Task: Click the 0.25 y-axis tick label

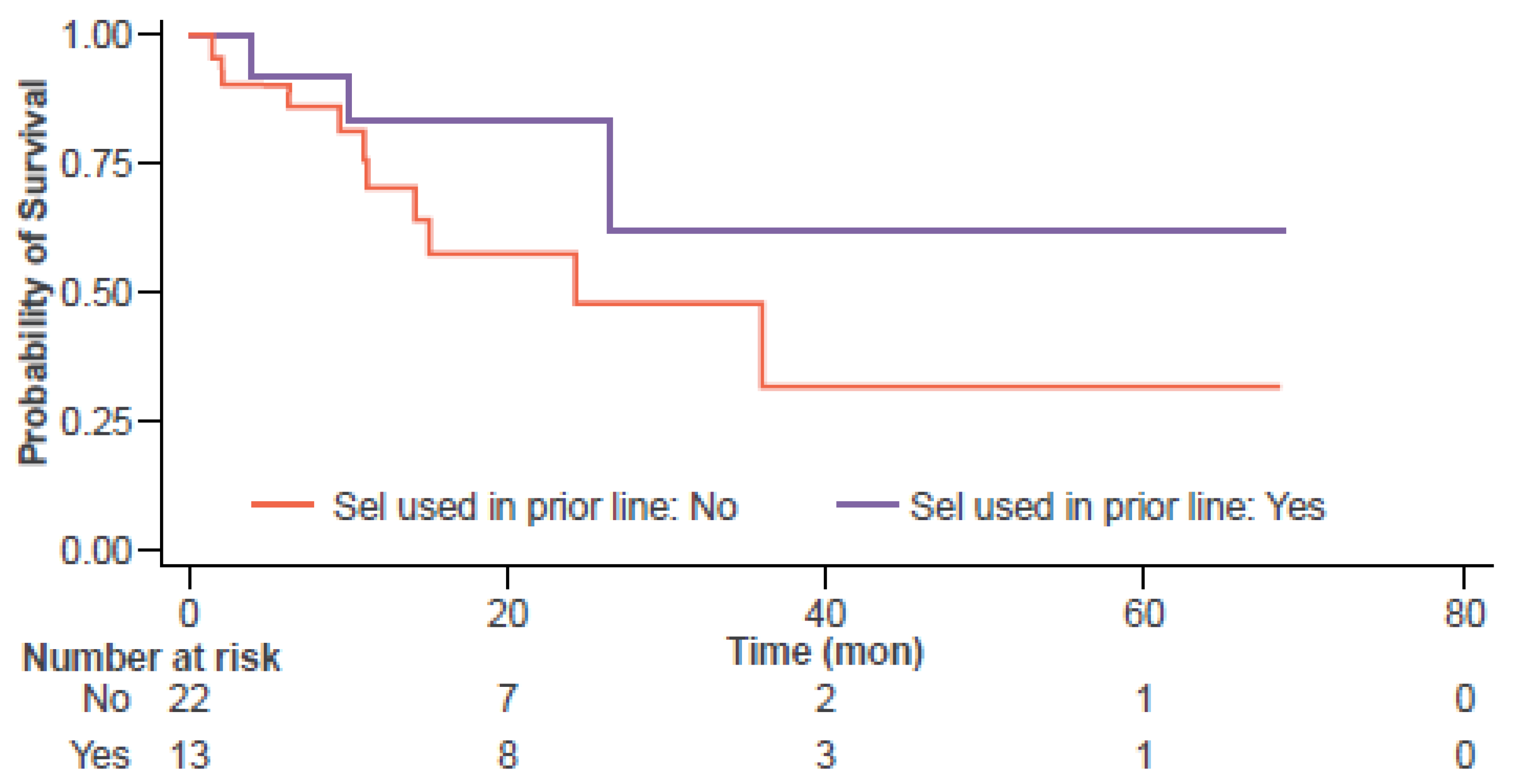Action: (x=96, y=421)
